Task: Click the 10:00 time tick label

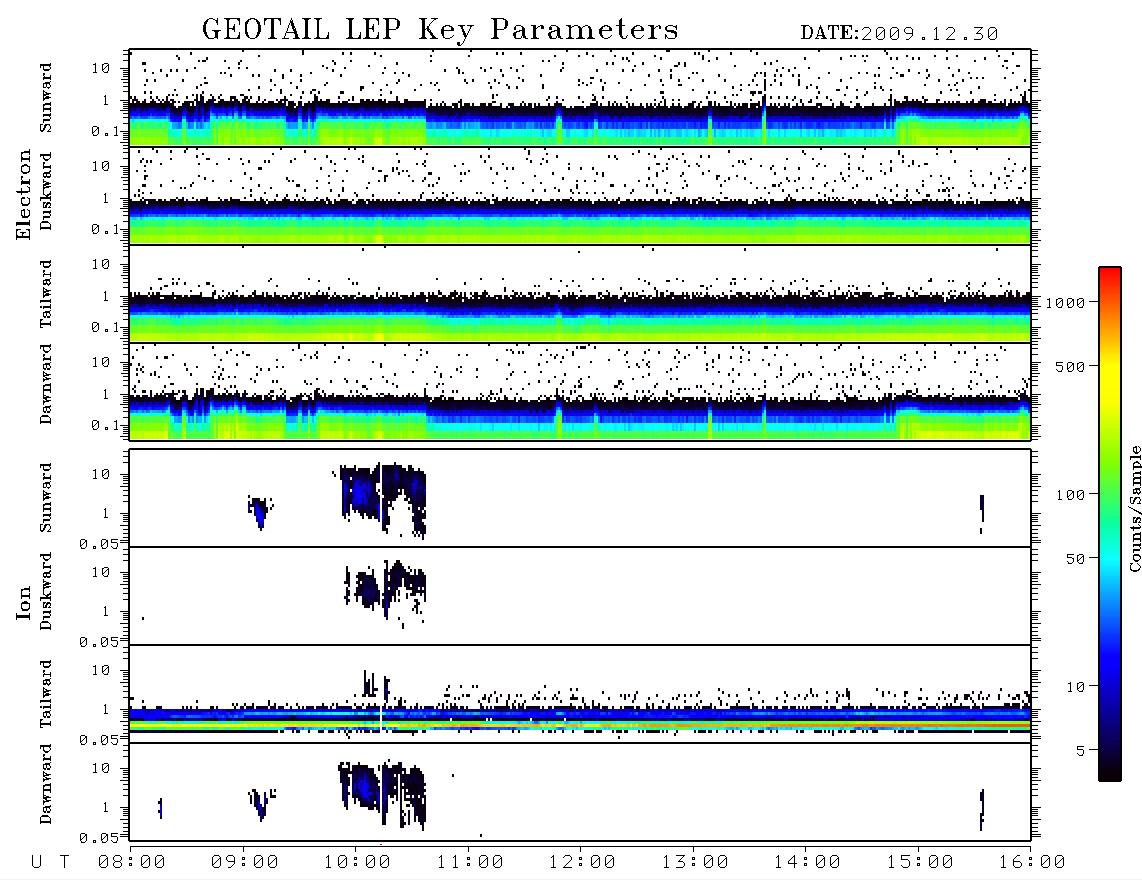Action: pyautogui.click(x=357, y=863)
